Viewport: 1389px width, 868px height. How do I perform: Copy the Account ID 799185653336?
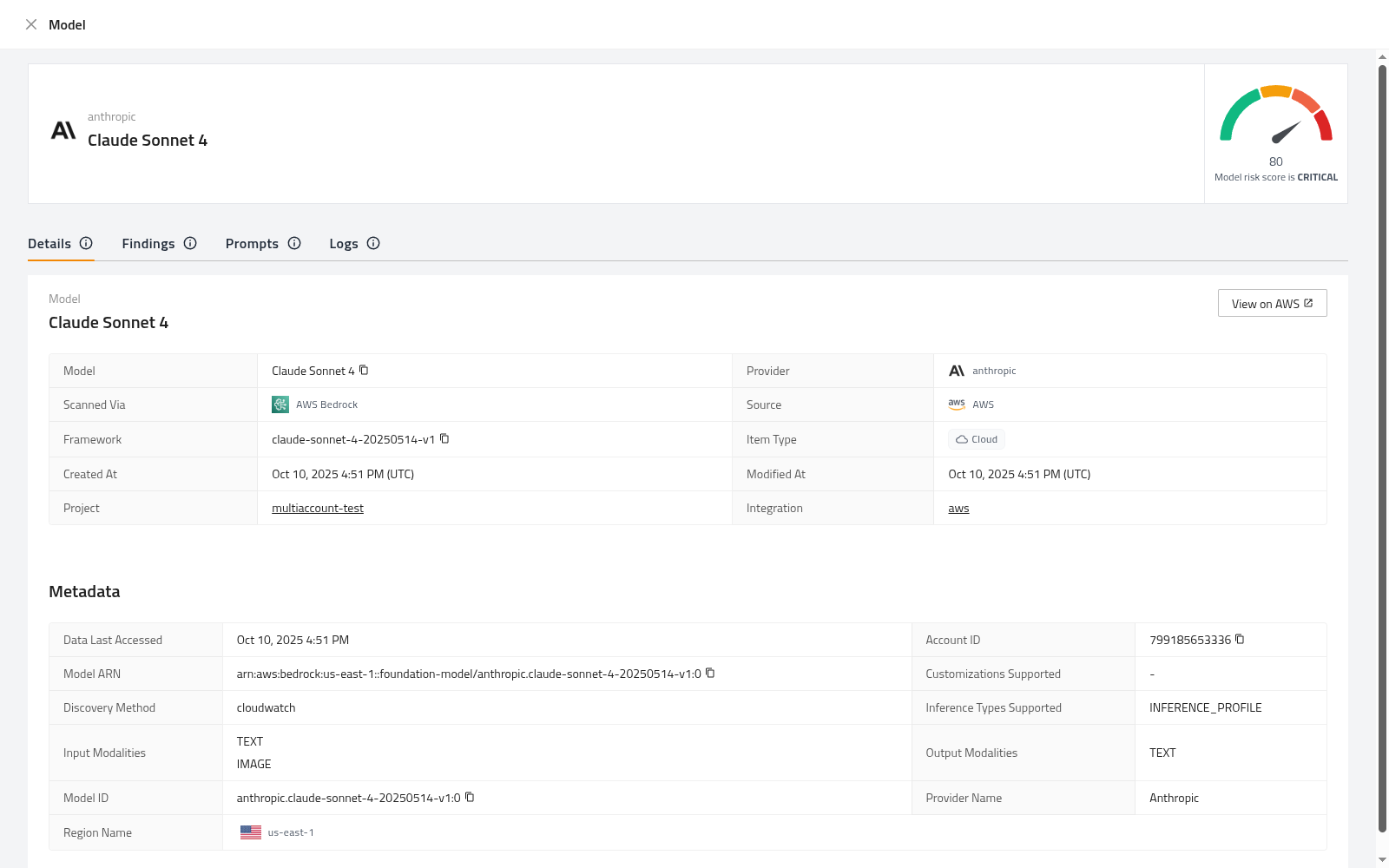[1240, 639]
